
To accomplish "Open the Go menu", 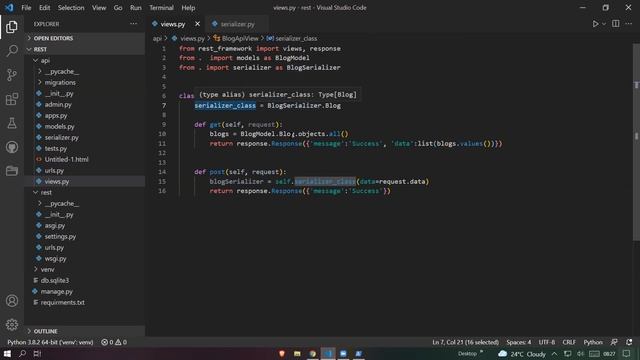I will (118, 8).
